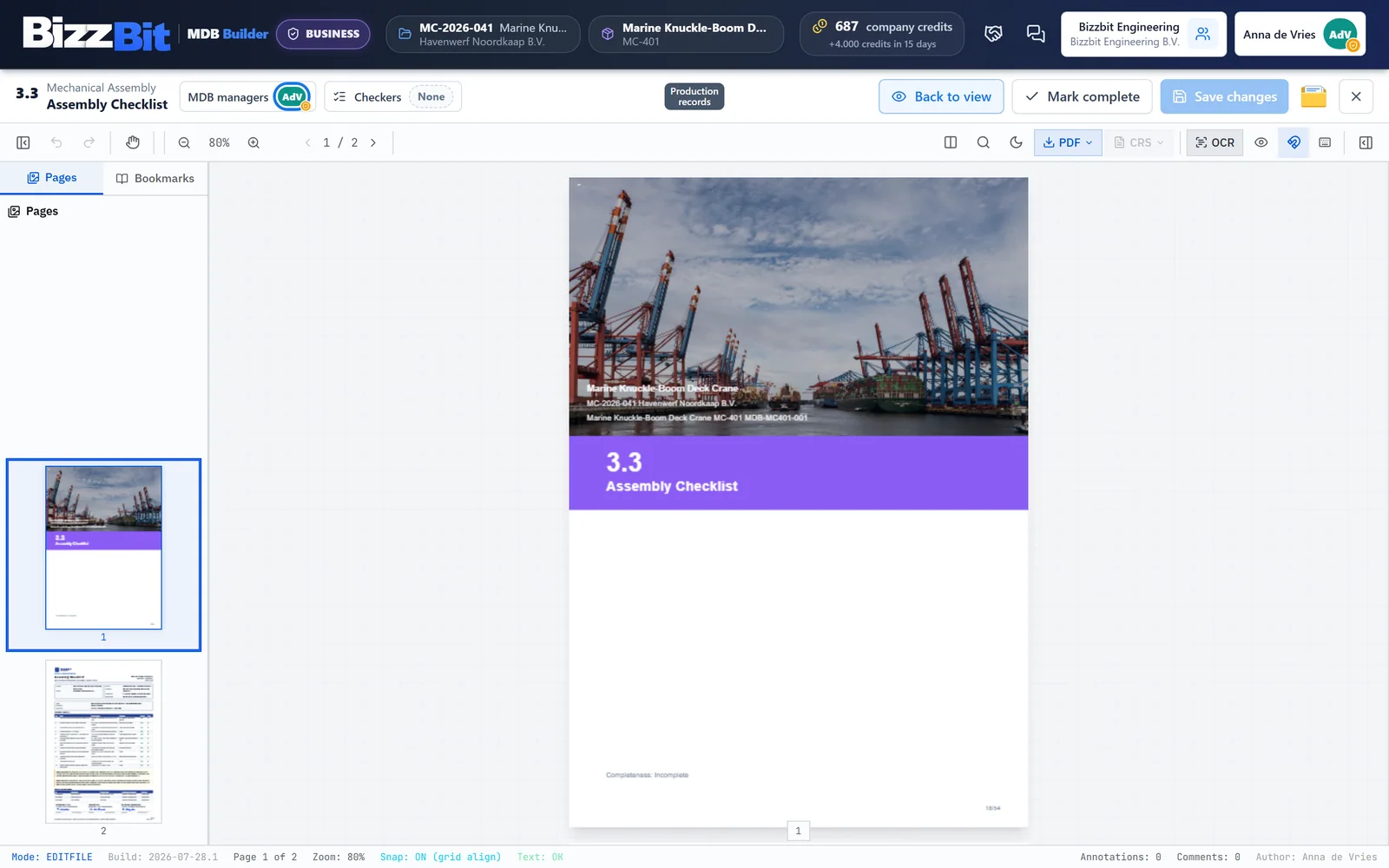1389x868 pixels.
Task: Zoom in on the document
Action: (x=253, y=142)
